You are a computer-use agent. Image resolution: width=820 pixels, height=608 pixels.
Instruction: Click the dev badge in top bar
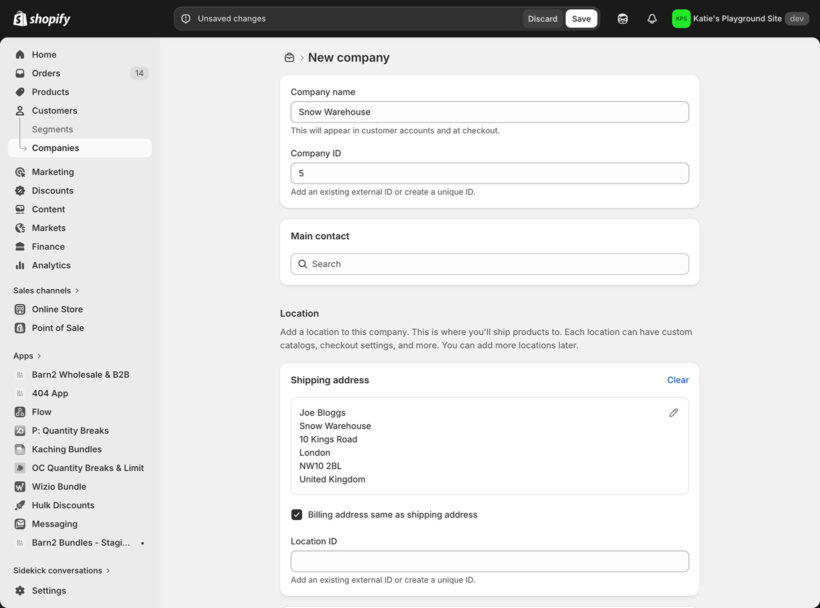[x=797, y=19]
